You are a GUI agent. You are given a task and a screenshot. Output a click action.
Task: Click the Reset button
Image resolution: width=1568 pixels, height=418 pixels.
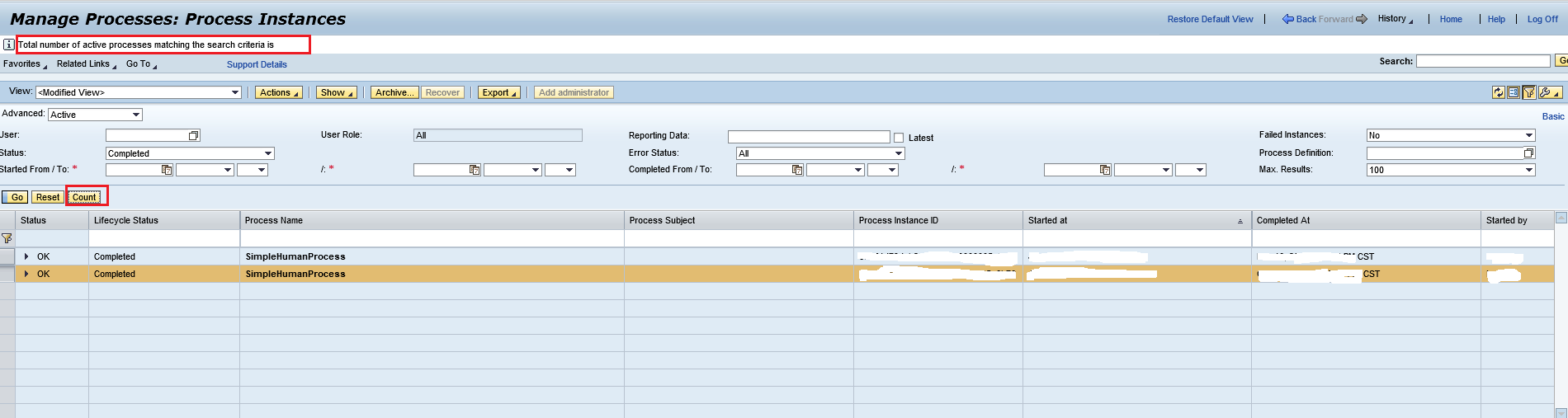(48, 197)
